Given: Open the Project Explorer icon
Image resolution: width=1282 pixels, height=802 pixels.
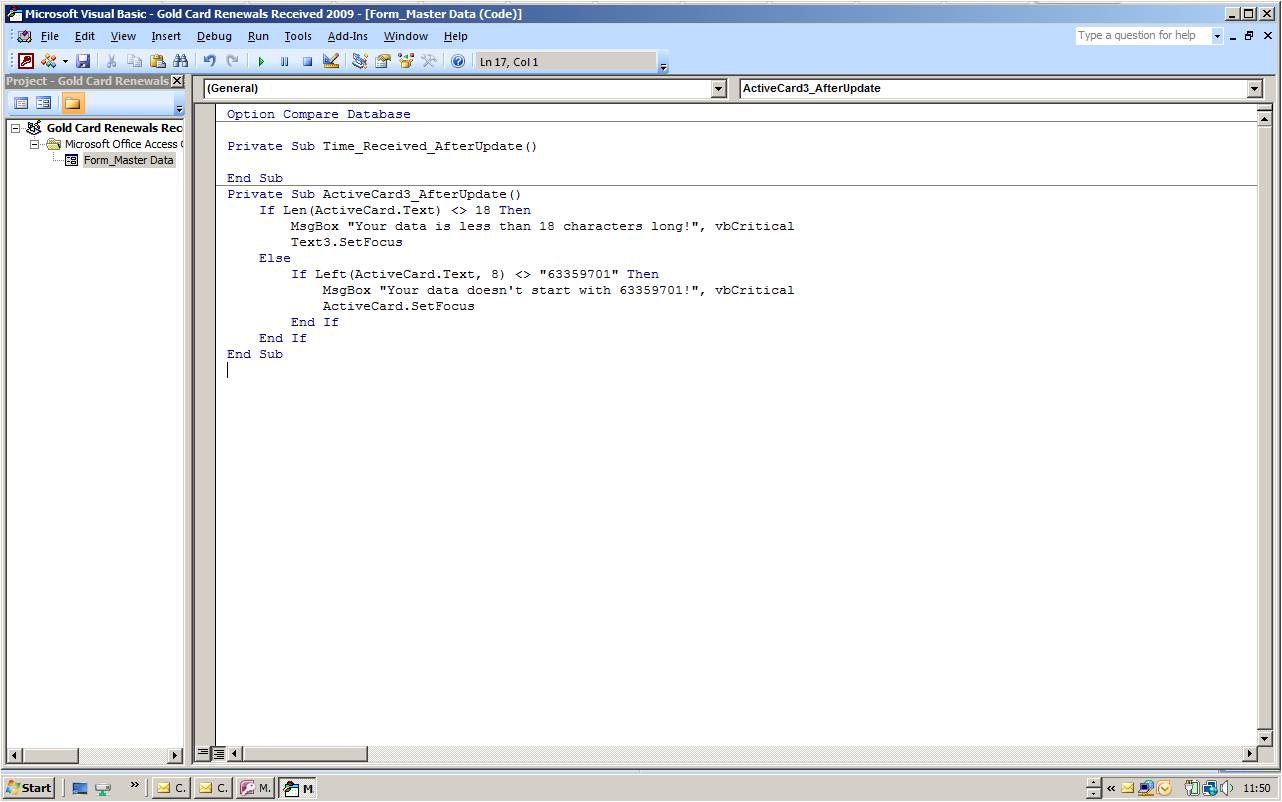Looking at the screenshot, I should (360, 62).
